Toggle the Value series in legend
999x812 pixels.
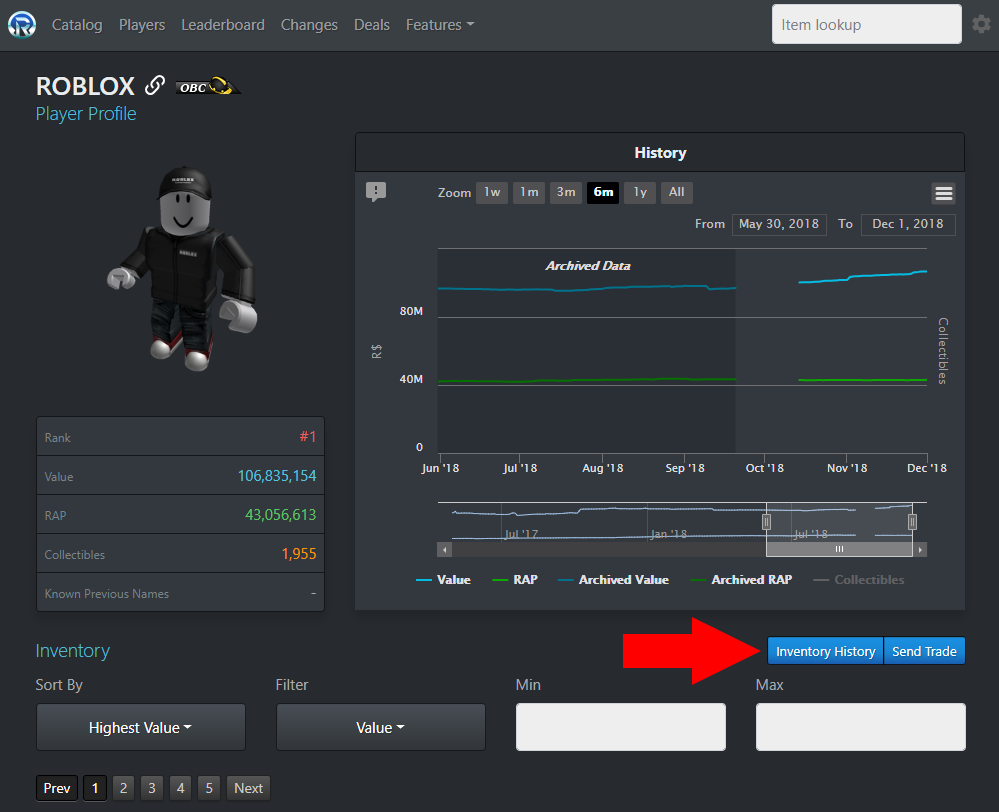click(x=443, y=579)
